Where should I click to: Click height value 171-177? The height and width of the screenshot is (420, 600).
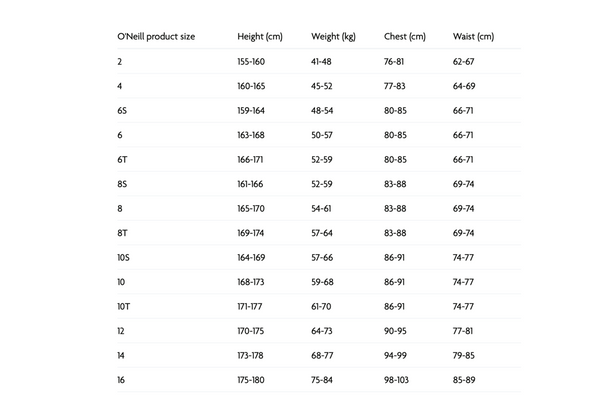[249, 306]
